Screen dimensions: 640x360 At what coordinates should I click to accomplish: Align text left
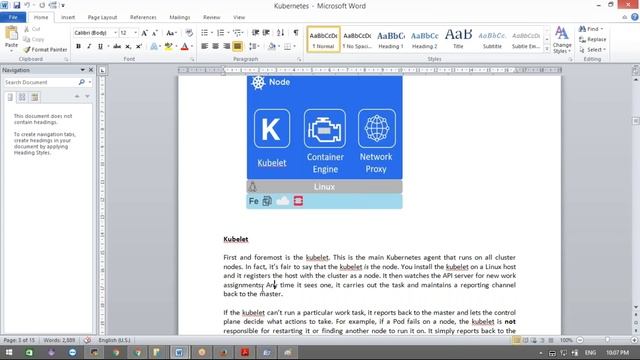pyautogui.click(x=204, y=47)
